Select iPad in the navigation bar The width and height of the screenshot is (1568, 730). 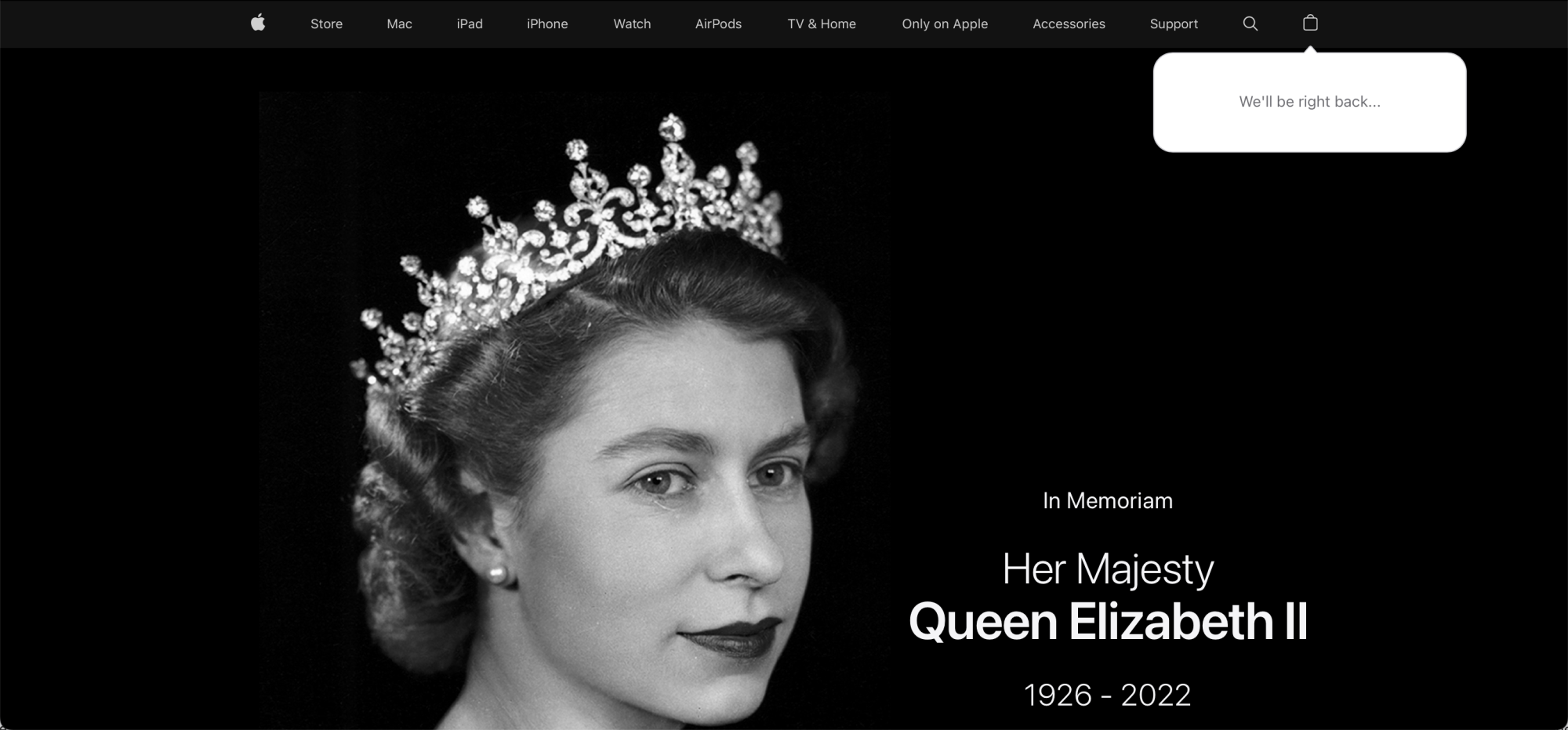470,24
